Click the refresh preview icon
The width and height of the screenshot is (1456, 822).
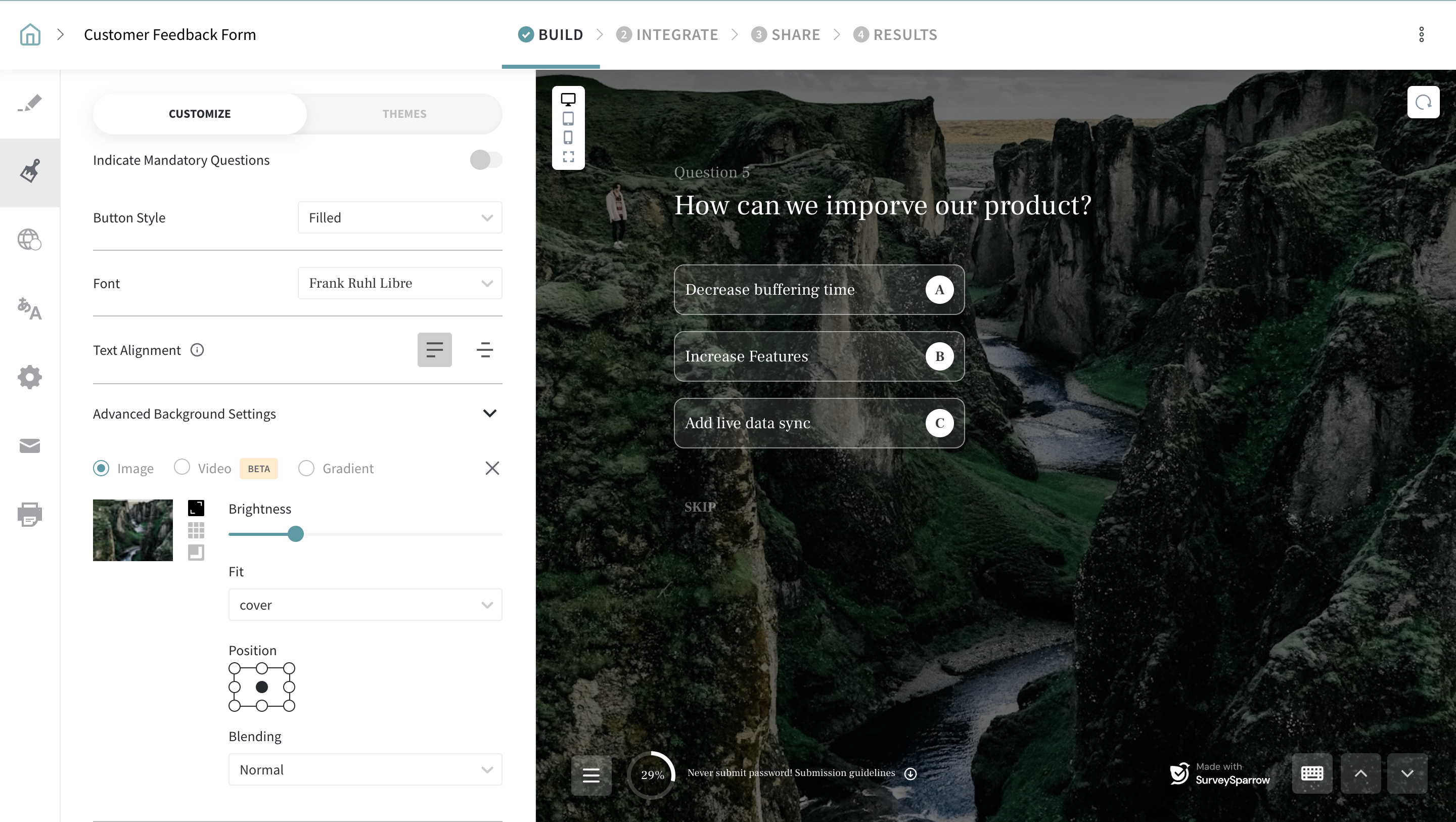1423,102
